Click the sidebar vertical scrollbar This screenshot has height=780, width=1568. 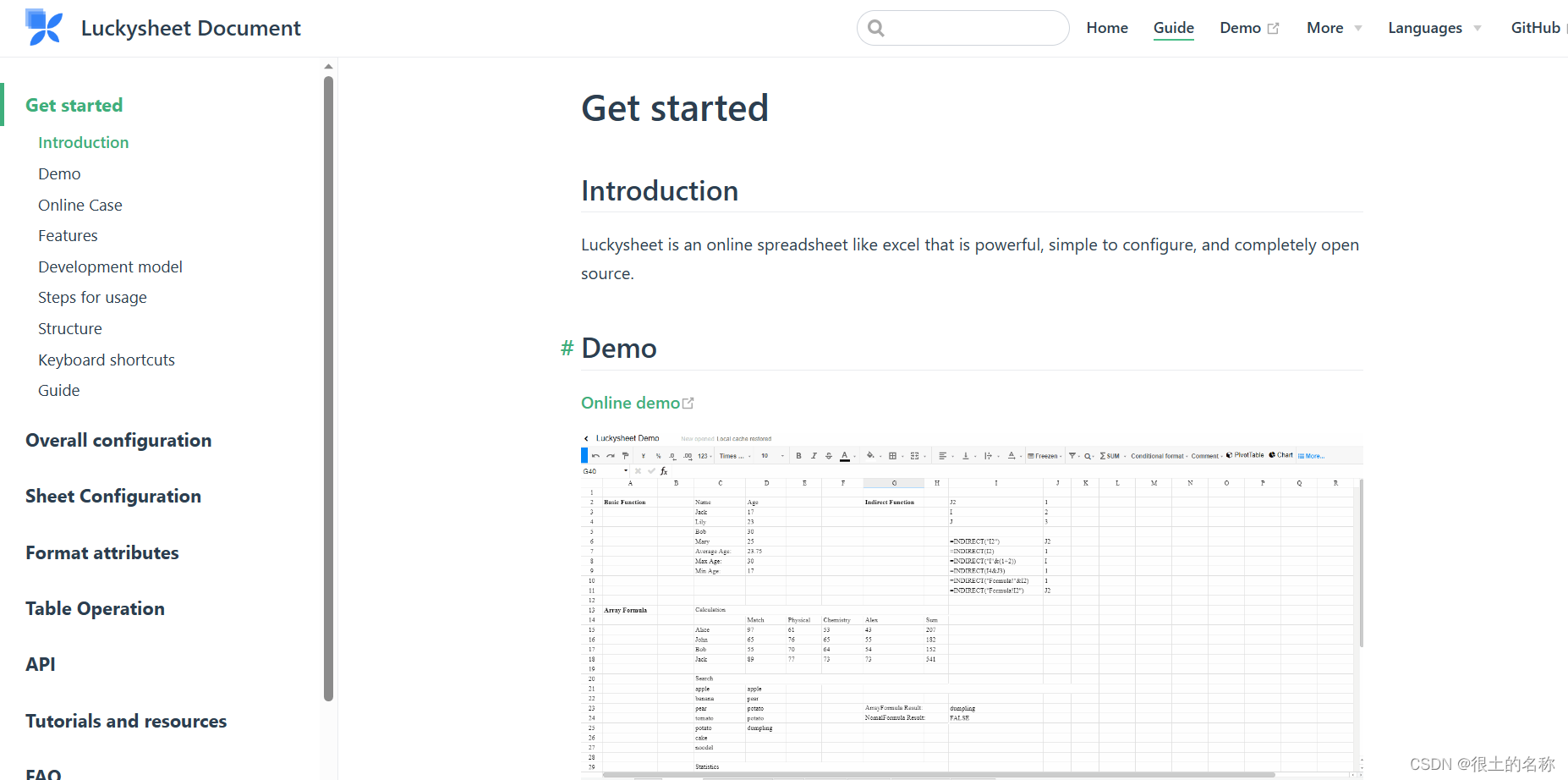tap(329, 388)
